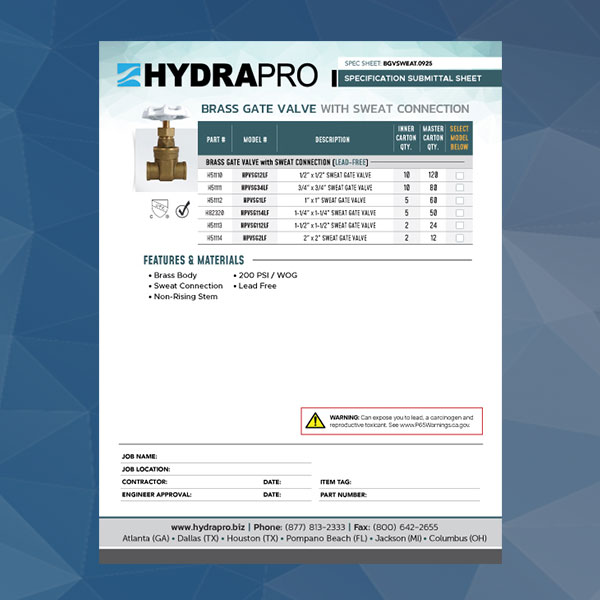Click part number H51113
The image size is (600, 600).
pyautogui.click(x=215, y=225)
